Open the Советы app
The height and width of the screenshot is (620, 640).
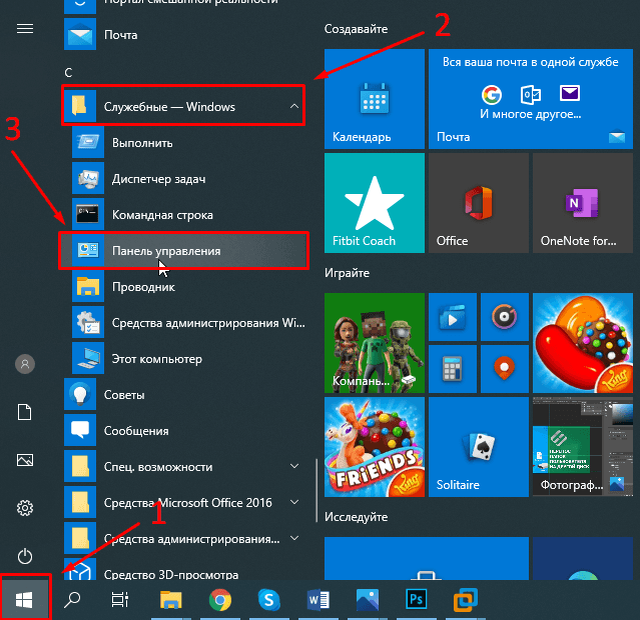(x=184, y=394)
